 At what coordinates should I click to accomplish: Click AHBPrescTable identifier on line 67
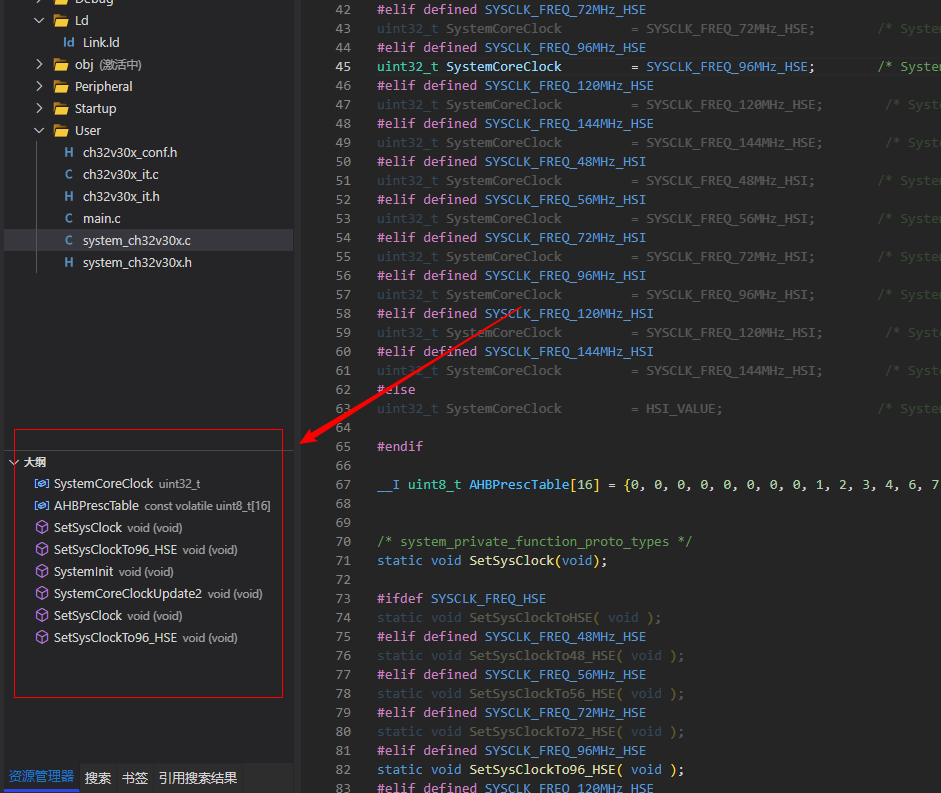(519, 484)
